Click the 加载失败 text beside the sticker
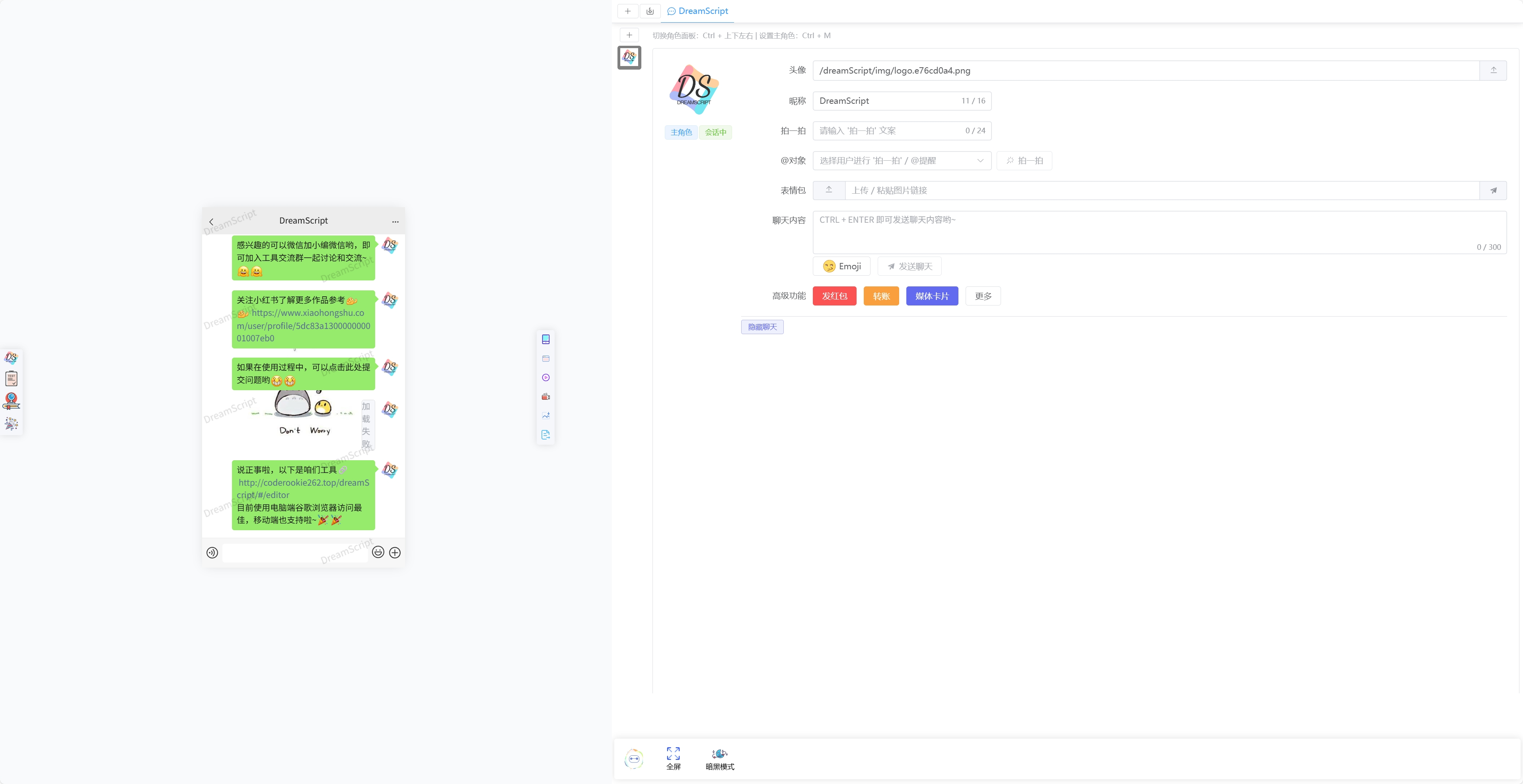This screenshot has height=784, width=1523. (366, 425)
